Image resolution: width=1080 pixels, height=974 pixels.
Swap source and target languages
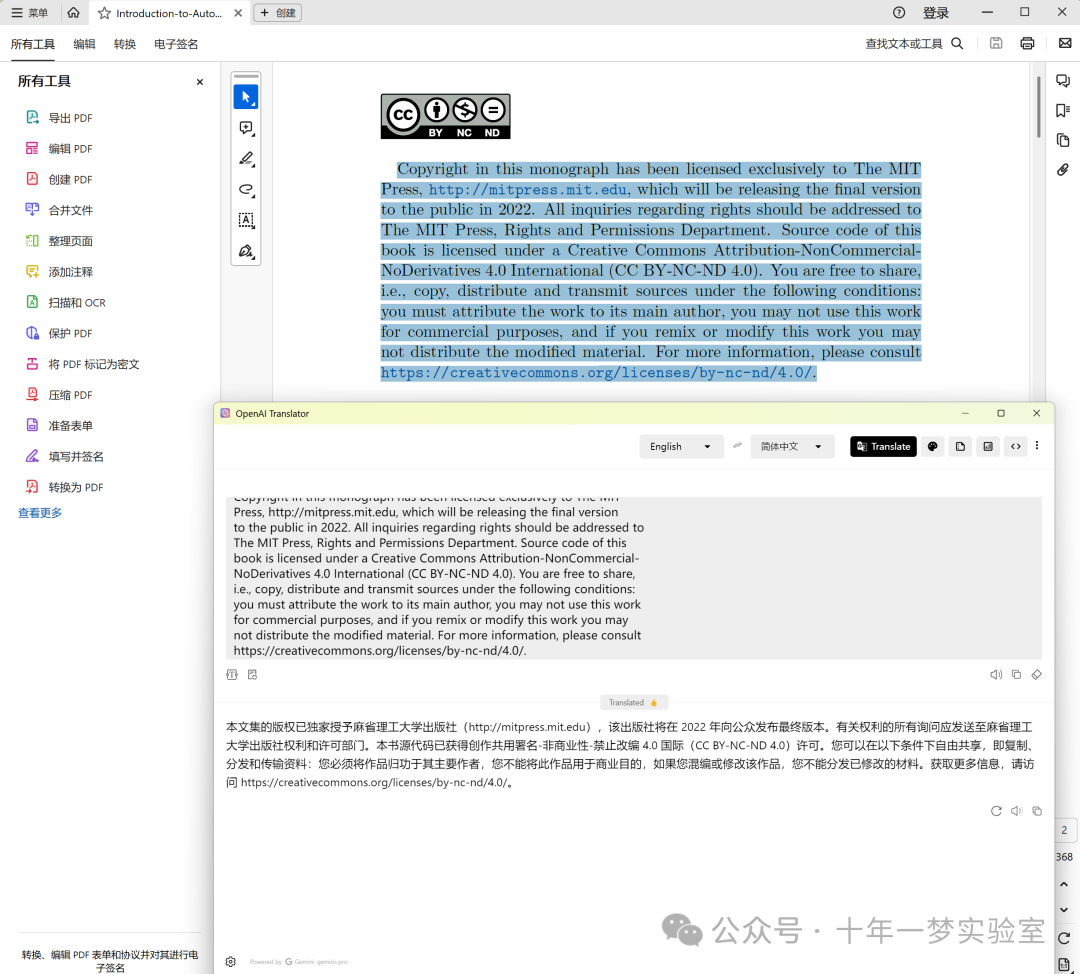[x=737, y=446]
